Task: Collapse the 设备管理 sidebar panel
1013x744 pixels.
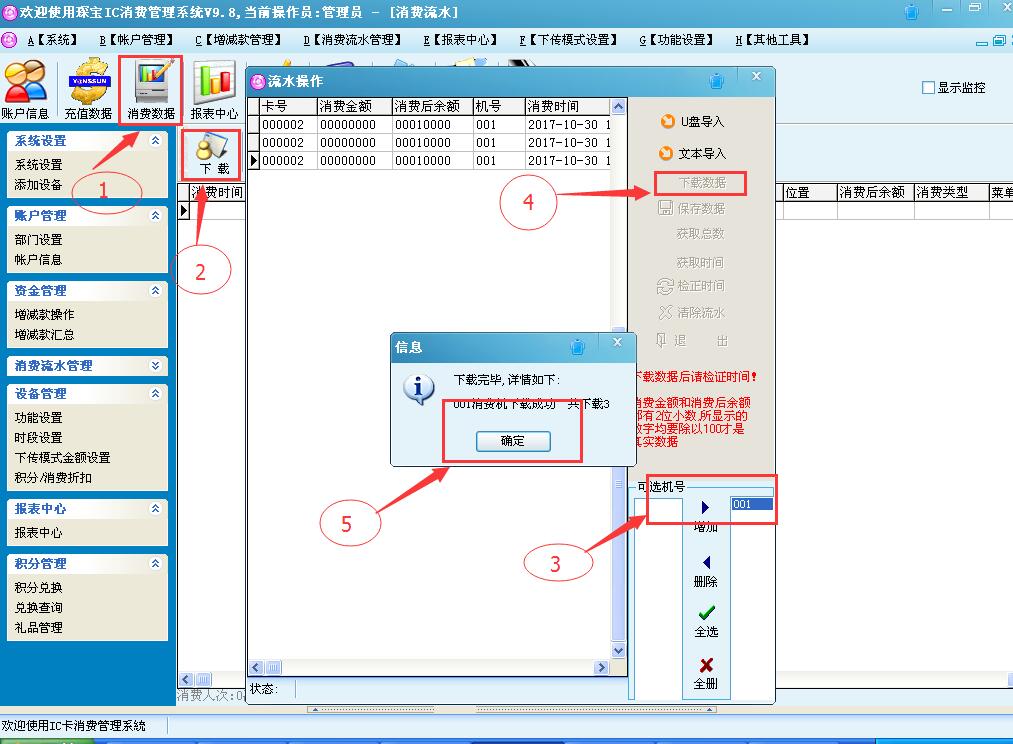Action: pyautogui.click(x=156, y=393)
